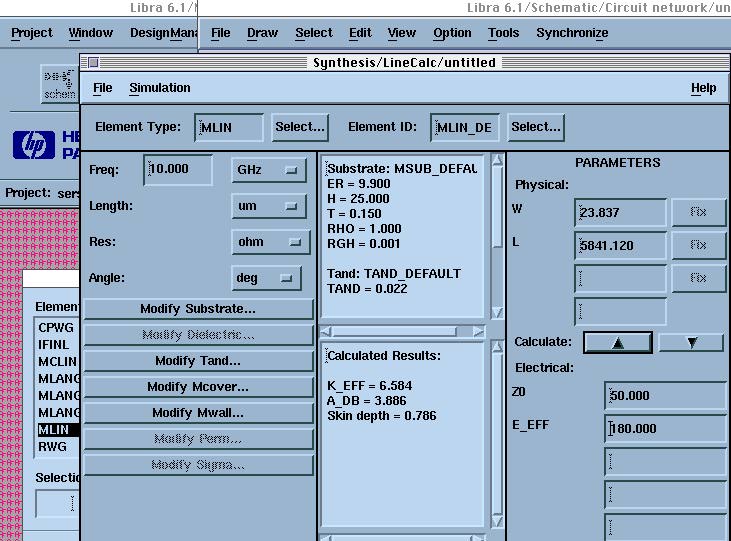The height and width of the screenshot is (541, 731).
Task: Toggle Fix for the third physical parameter
Action: (x=698, y=278)
